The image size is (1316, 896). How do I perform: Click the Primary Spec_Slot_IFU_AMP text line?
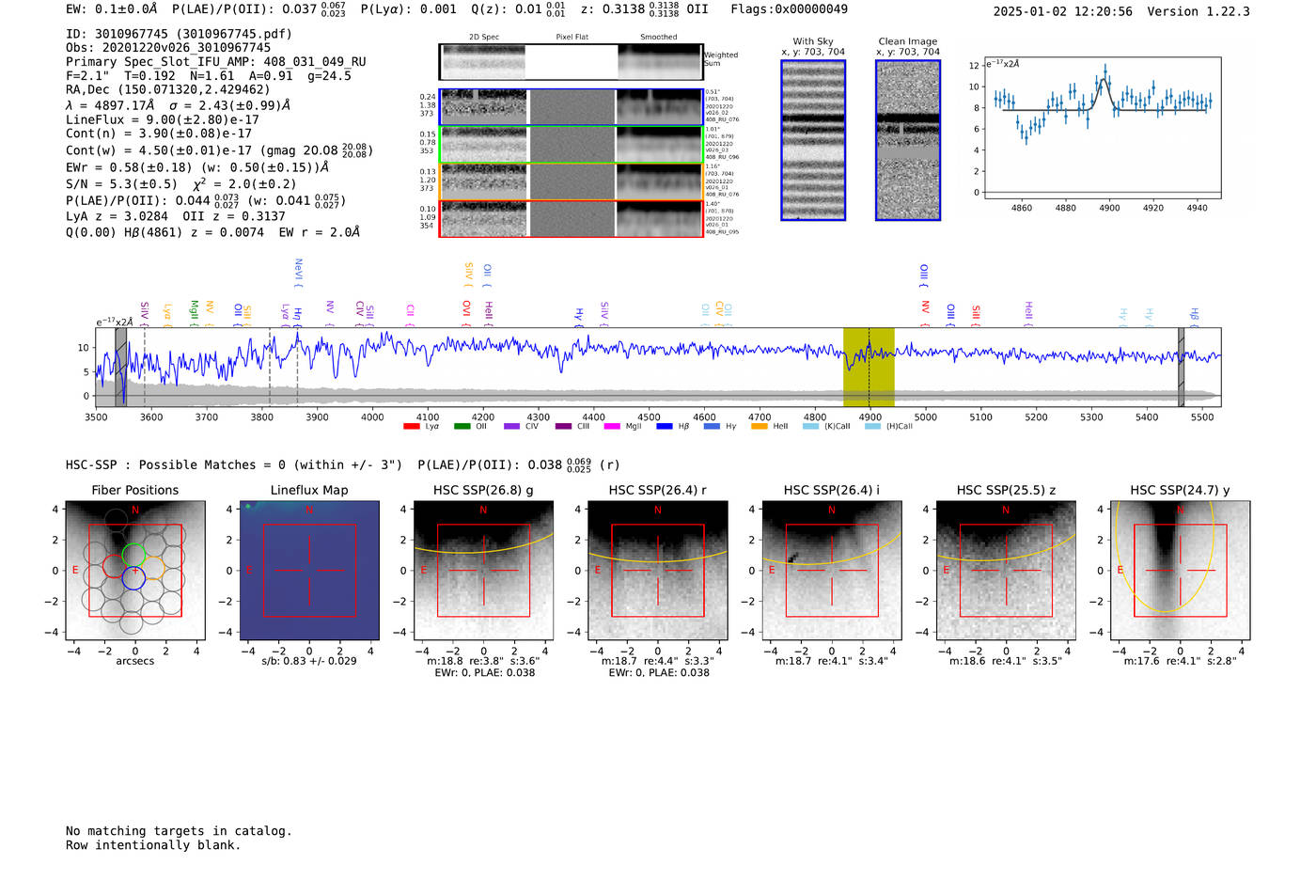[x=216, y=61]
